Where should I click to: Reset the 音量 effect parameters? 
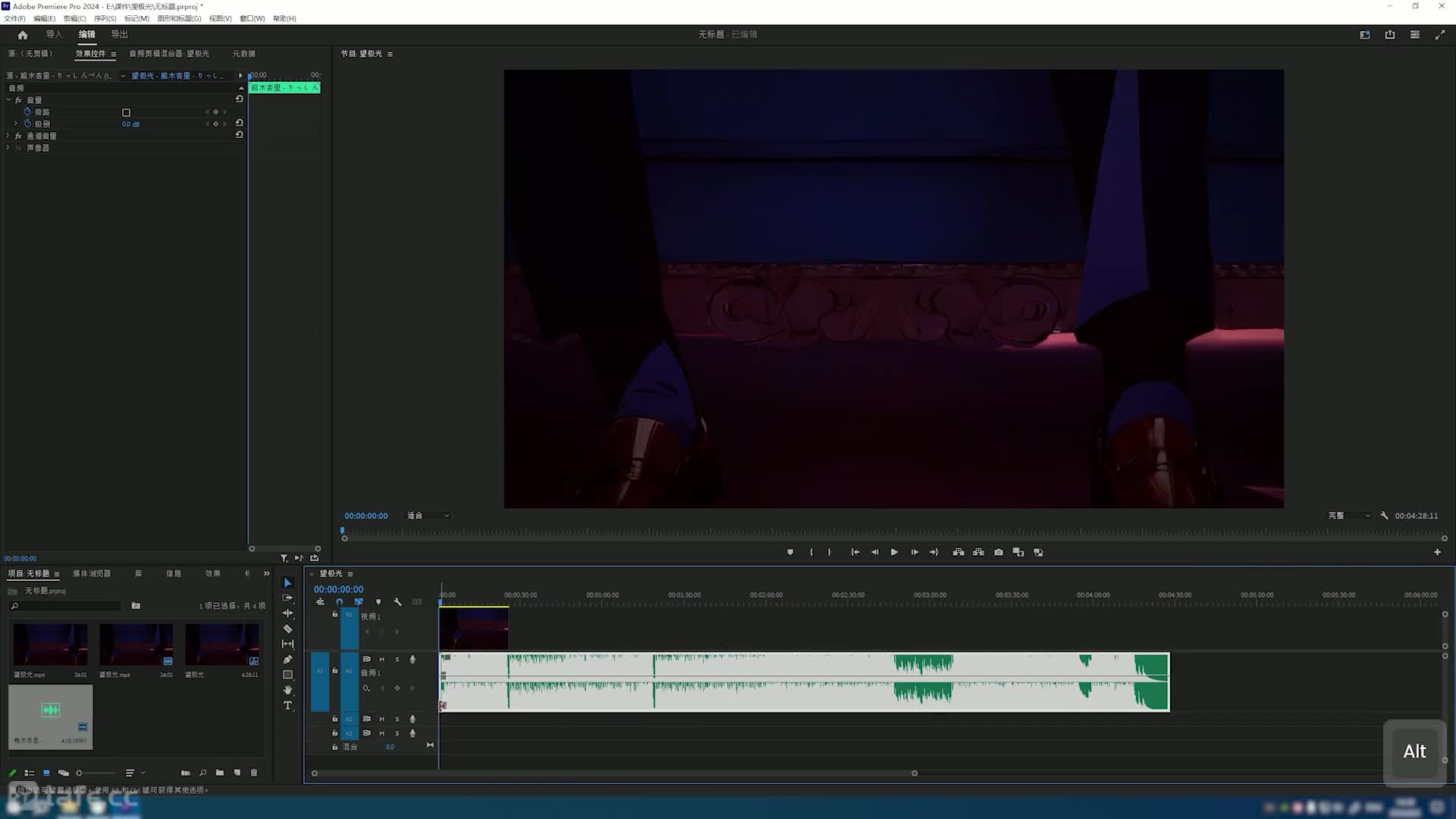(239, 99)
